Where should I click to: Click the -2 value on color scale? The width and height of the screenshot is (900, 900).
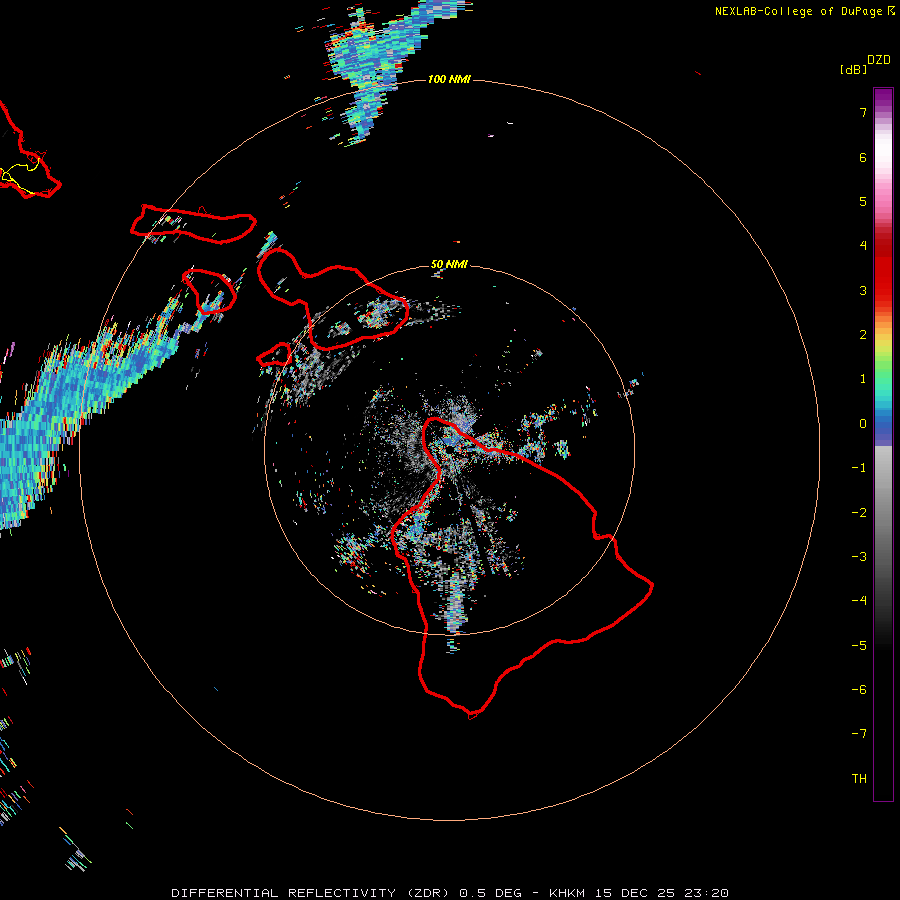pos(859,513)
